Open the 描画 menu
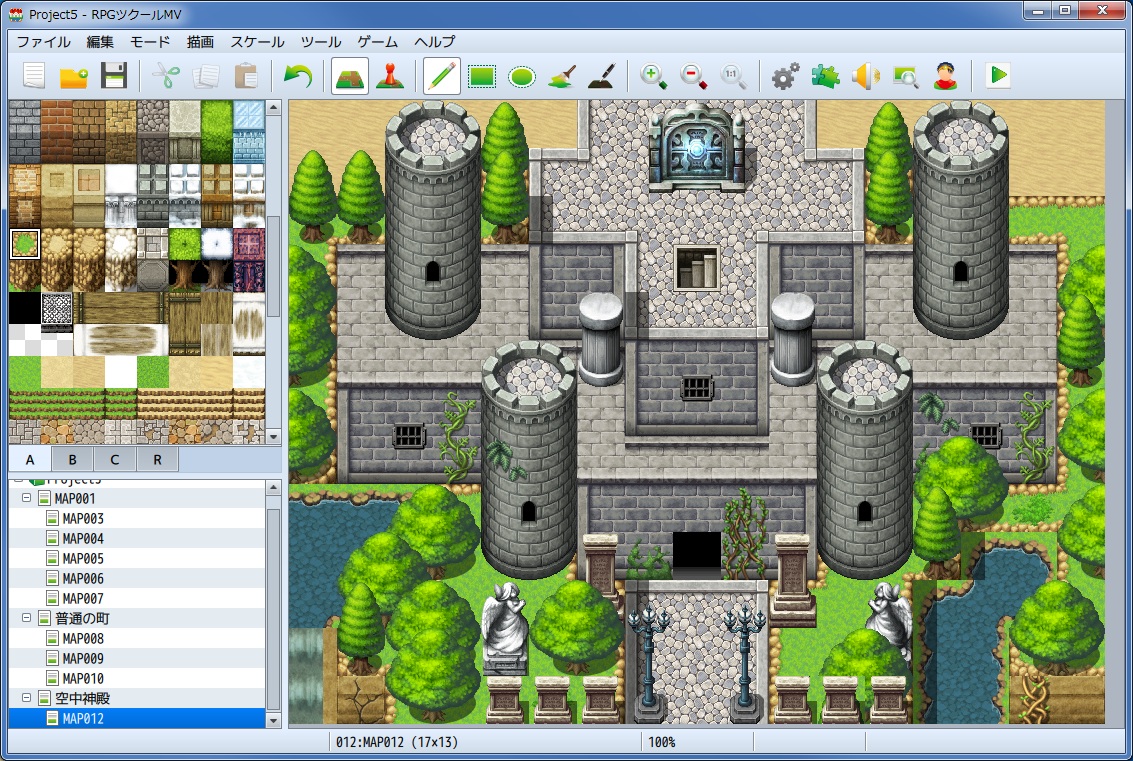Image resolution: width=1133 pixels, height=761 pixels. click(x=200, y=42)
